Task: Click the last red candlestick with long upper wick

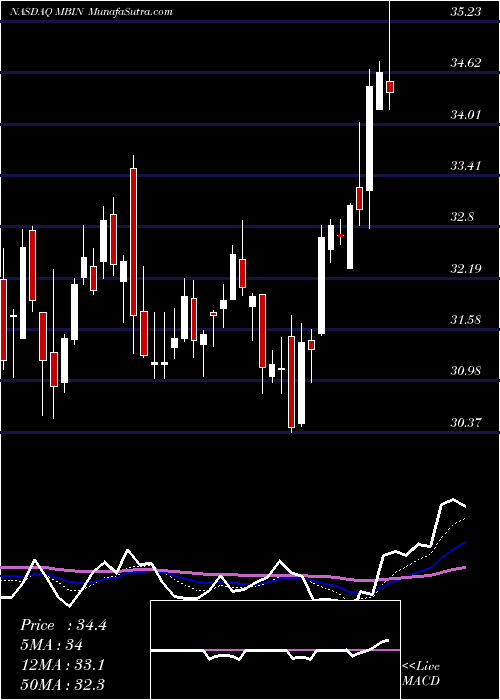Action: click(390, 87)
